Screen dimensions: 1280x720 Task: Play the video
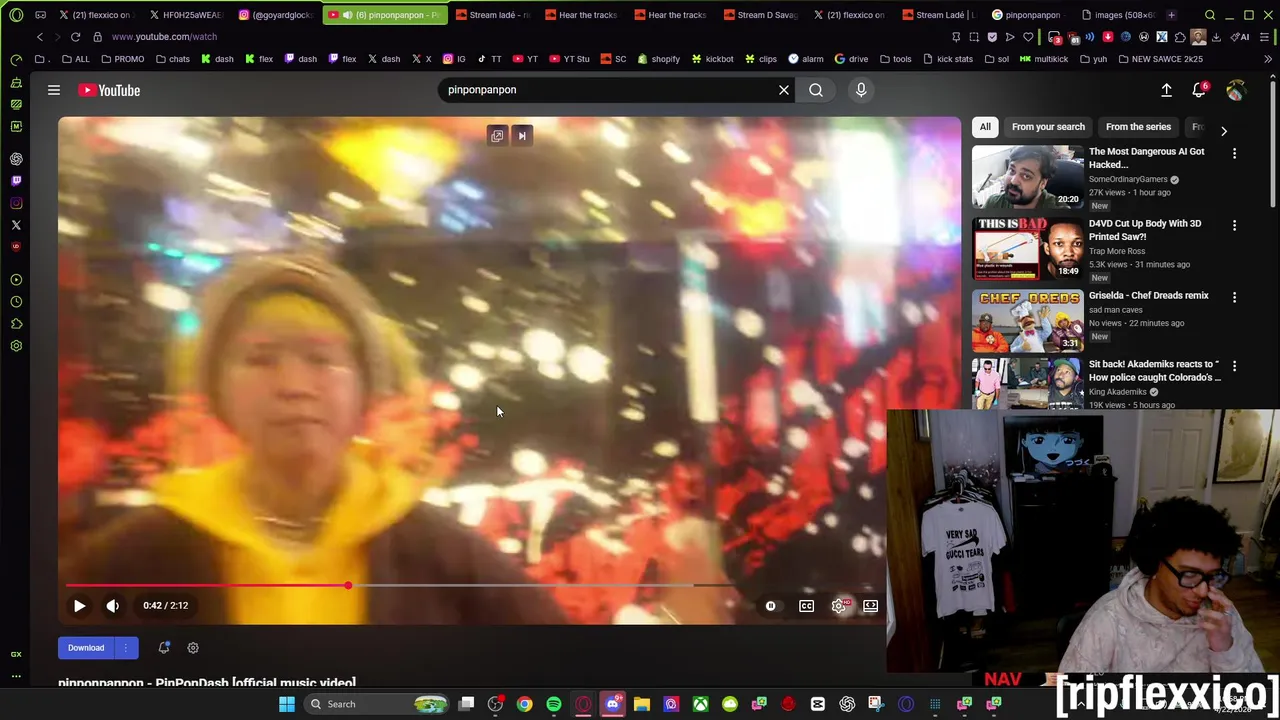point(79,605)
